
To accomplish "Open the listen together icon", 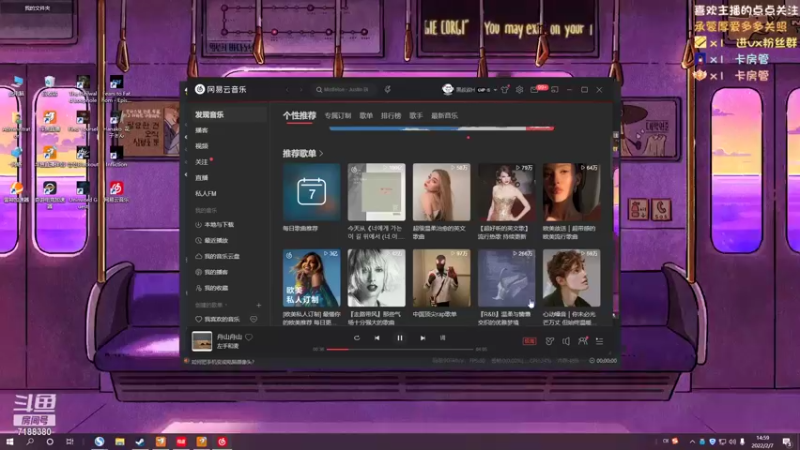I will pyautogui.click(x=583, y=341).
